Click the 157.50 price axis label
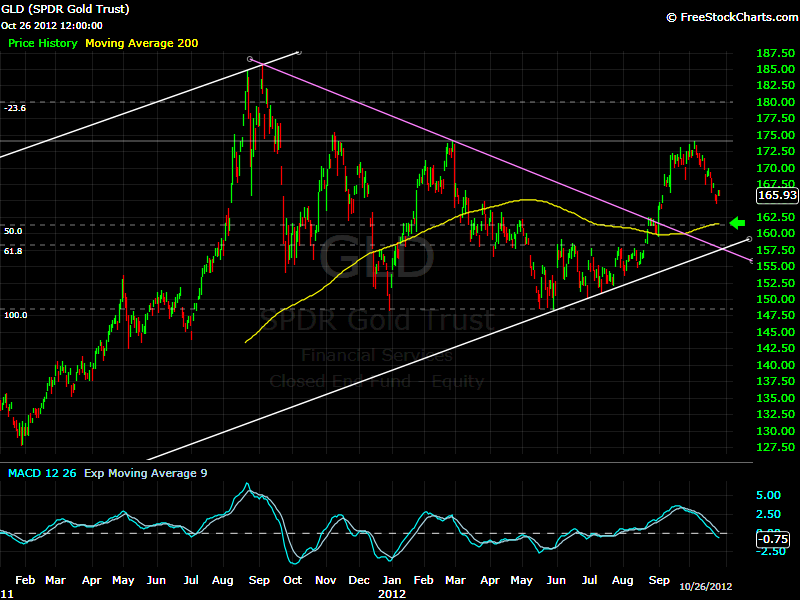Image resolution: width=800 pixels, height=600 pixels. (776, 250)
